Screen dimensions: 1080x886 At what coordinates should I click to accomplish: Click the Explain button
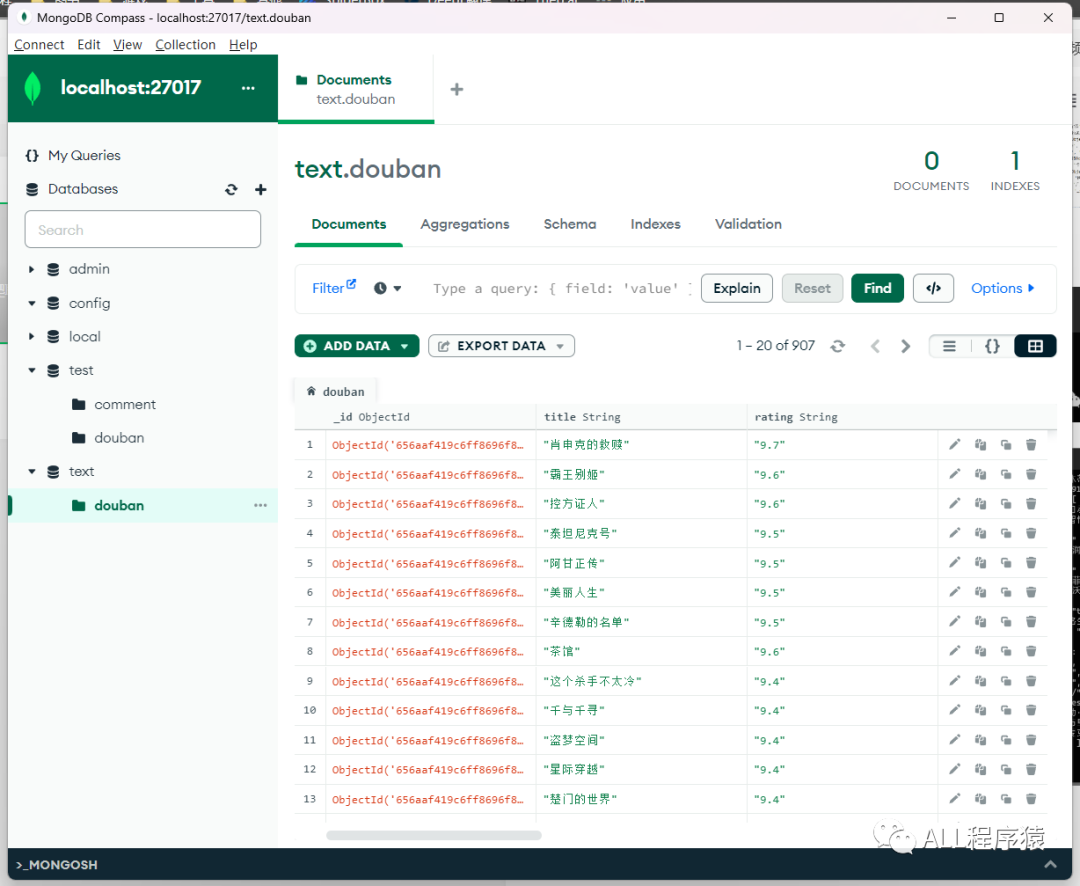[x=737, y=288]
